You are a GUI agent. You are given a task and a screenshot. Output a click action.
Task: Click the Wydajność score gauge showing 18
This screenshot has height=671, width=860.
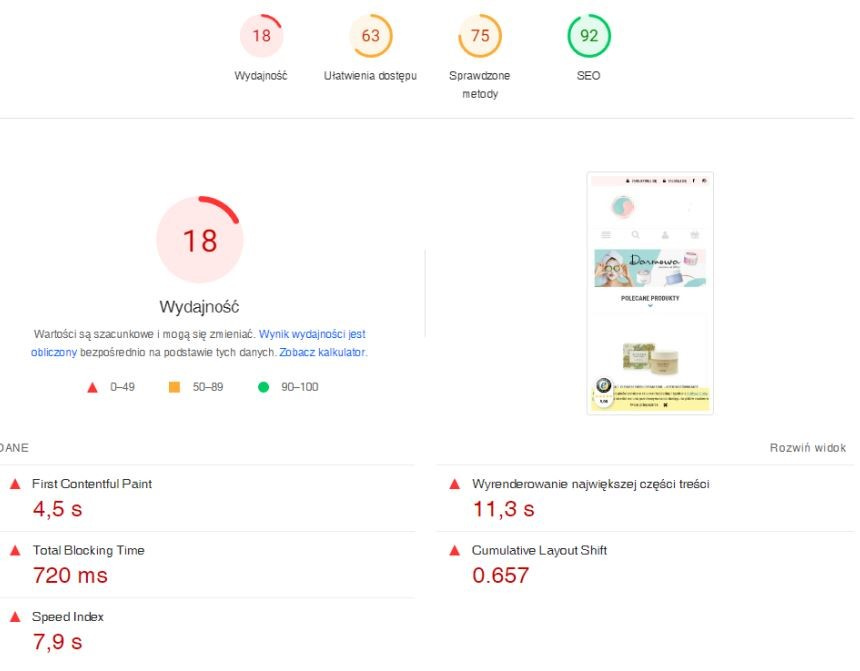tap(261, 37)
